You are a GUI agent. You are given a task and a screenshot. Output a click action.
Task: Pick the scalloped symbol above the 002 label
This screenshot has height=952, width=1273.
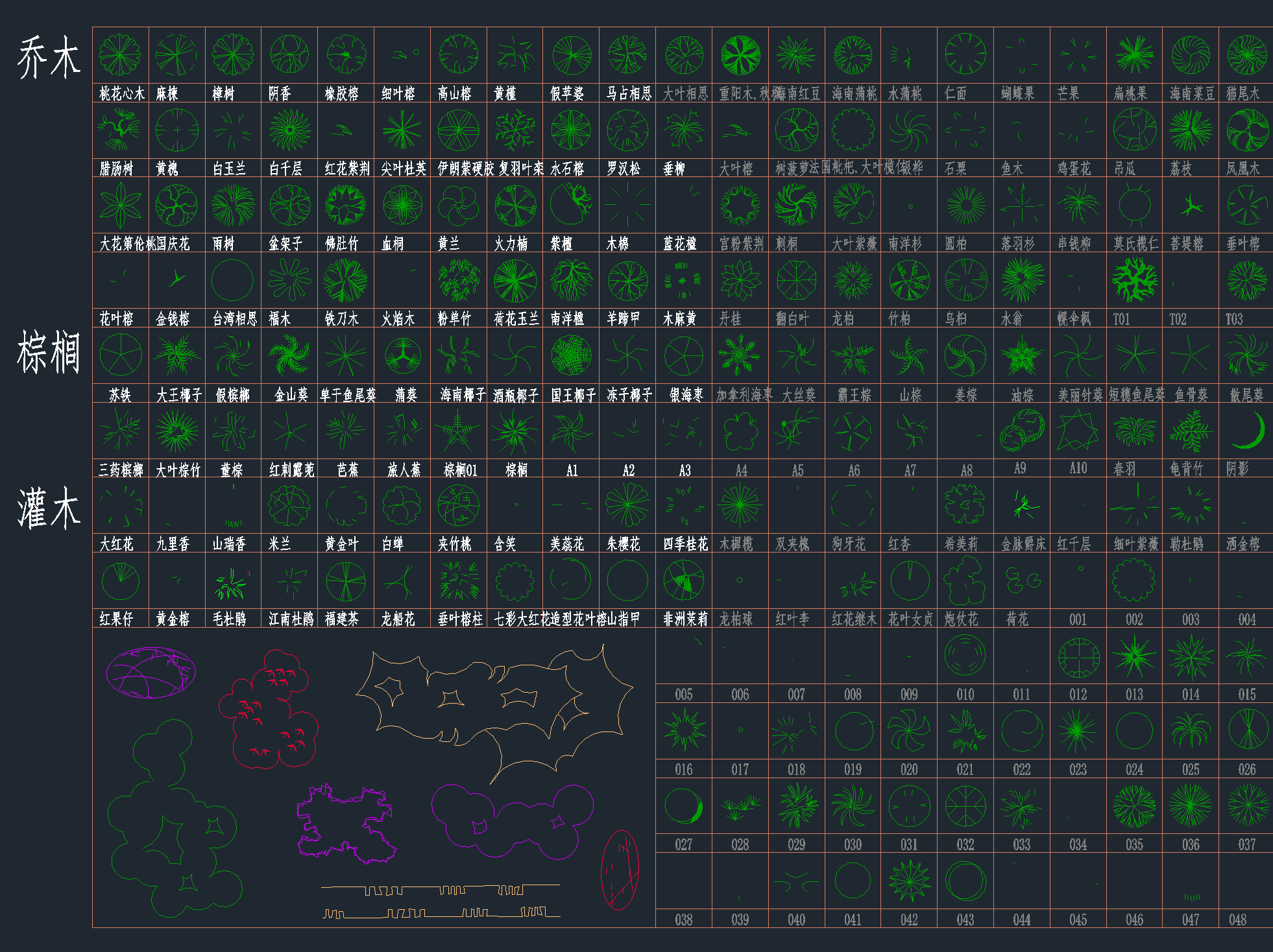pyautogui.click(x=1134, y=580)
